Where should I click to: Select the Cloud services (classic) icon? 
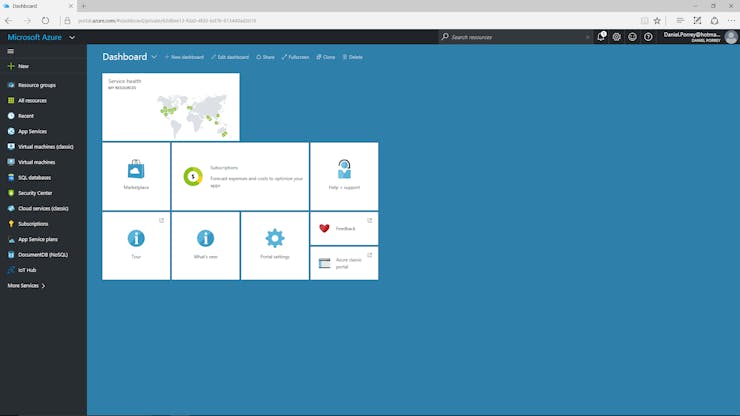coord(11,208)
